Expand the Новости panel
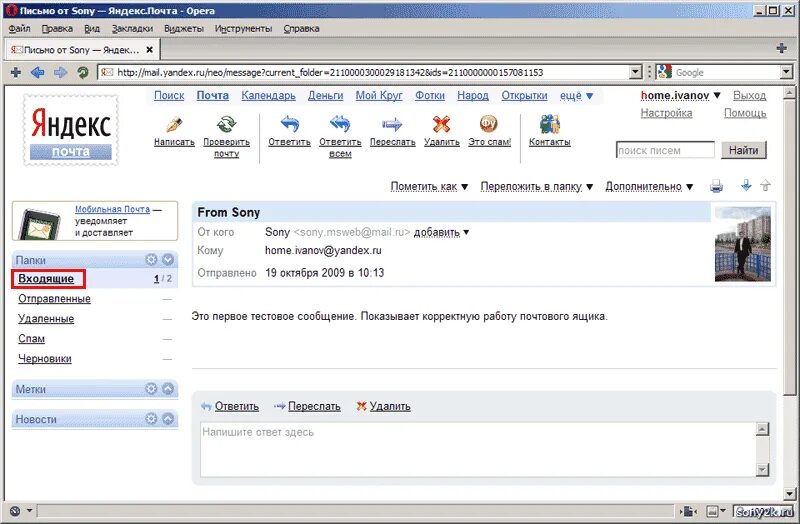Viewport: 800px width, 524px height. [168, 419]
